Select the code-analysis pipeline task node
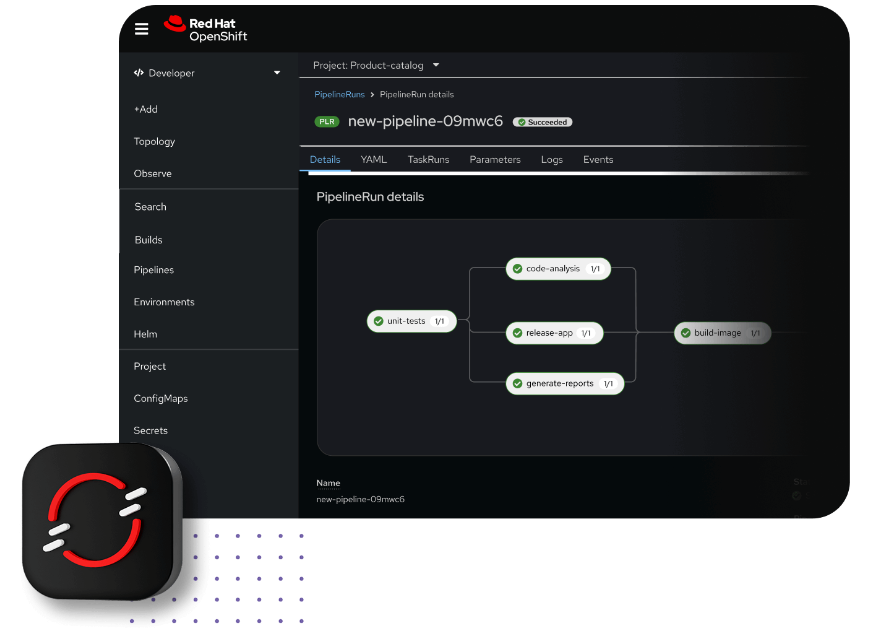 point(558,268)
